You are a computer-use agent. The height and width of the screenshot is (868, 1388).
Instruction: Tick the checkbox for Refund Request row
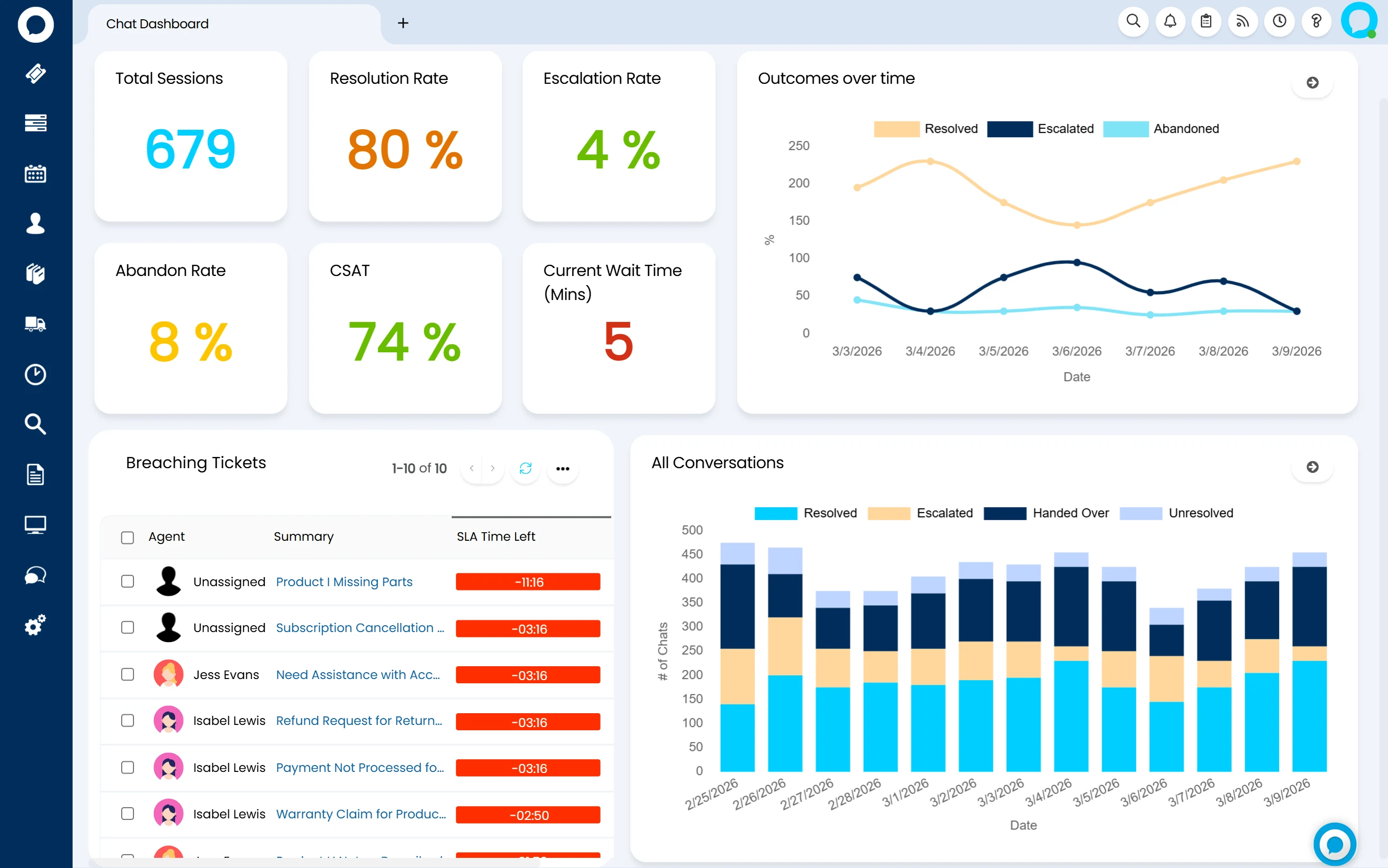(128, 721)
